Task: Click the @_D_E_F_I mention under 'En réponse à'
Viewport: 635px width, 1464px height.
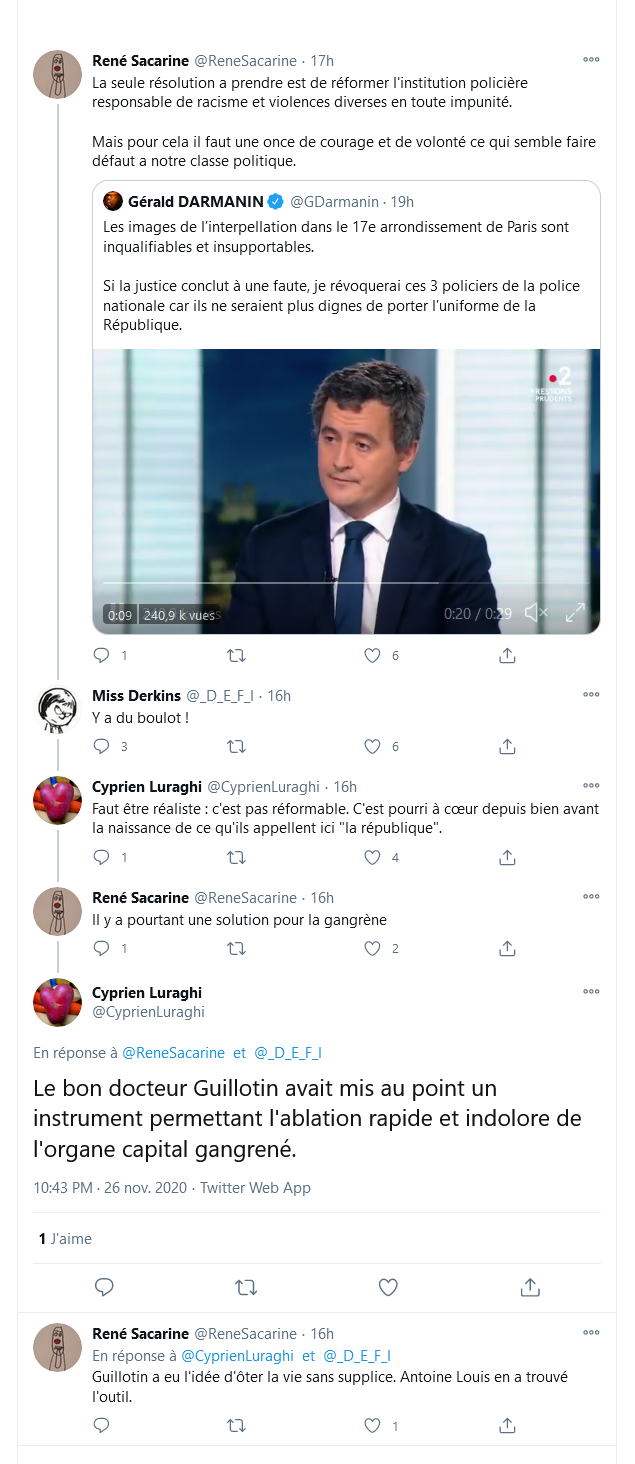Action: [288, 1052]
